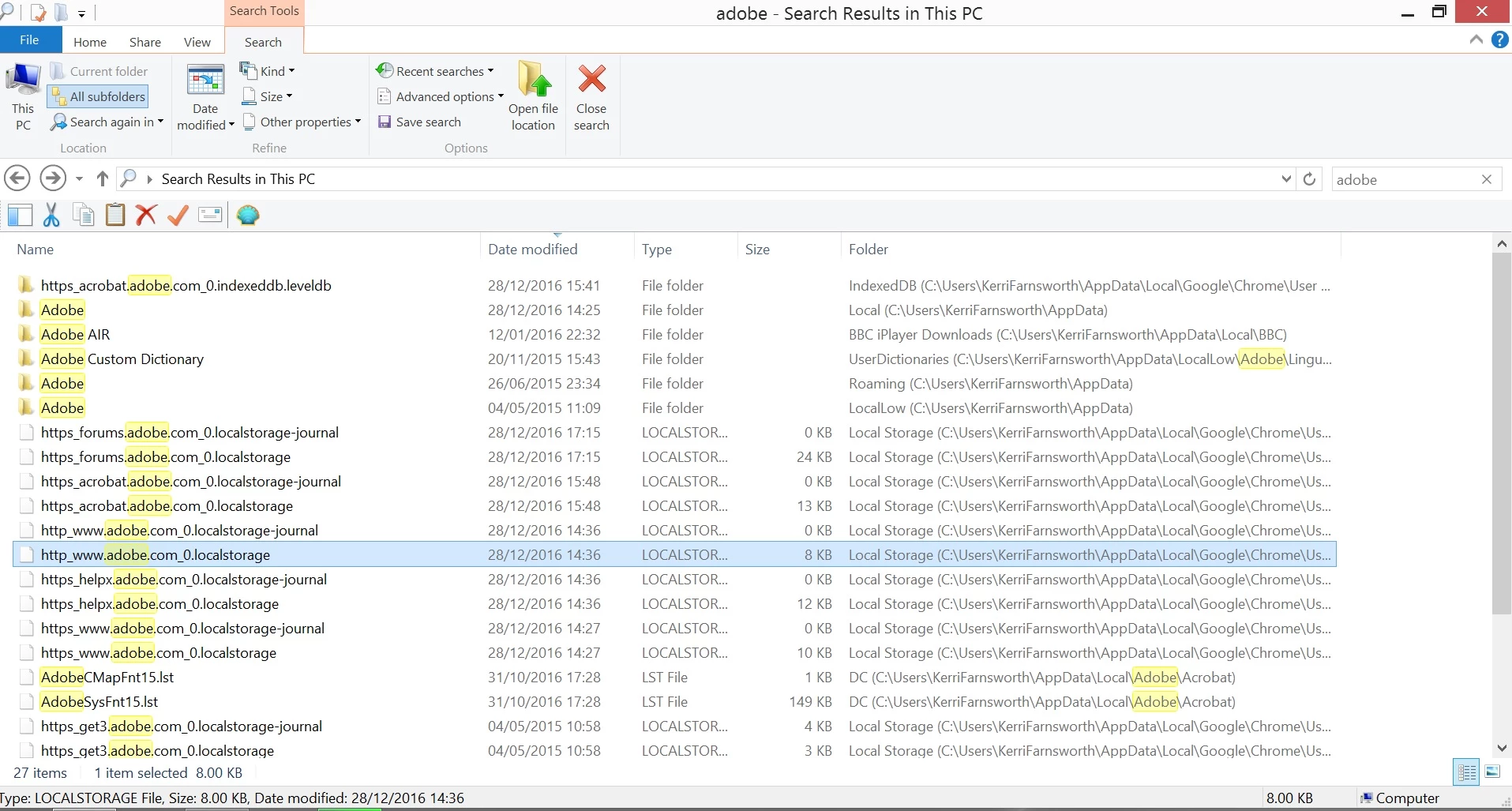Open the Kind filter dropdown
The width and height of the screenshot is (1512, 811).
point(267,71)
